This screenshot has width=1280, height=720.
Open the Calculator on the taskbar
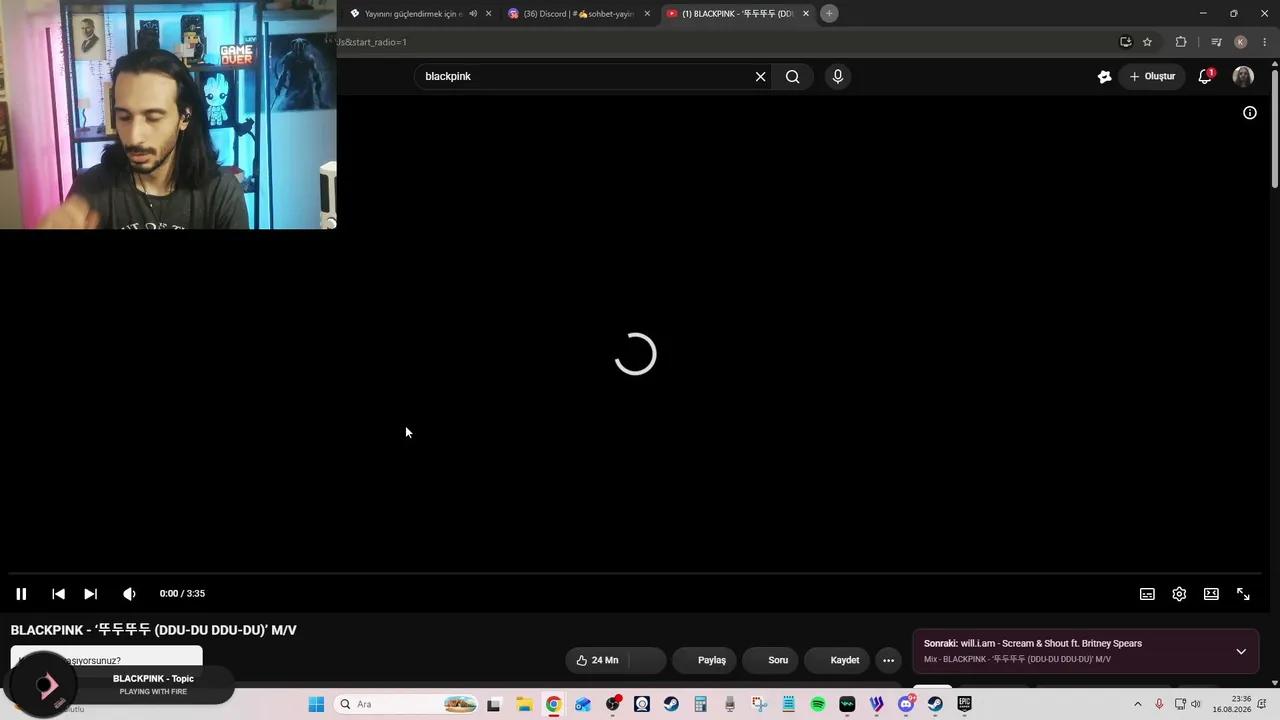pyautogui.click(x=700, y=704)
